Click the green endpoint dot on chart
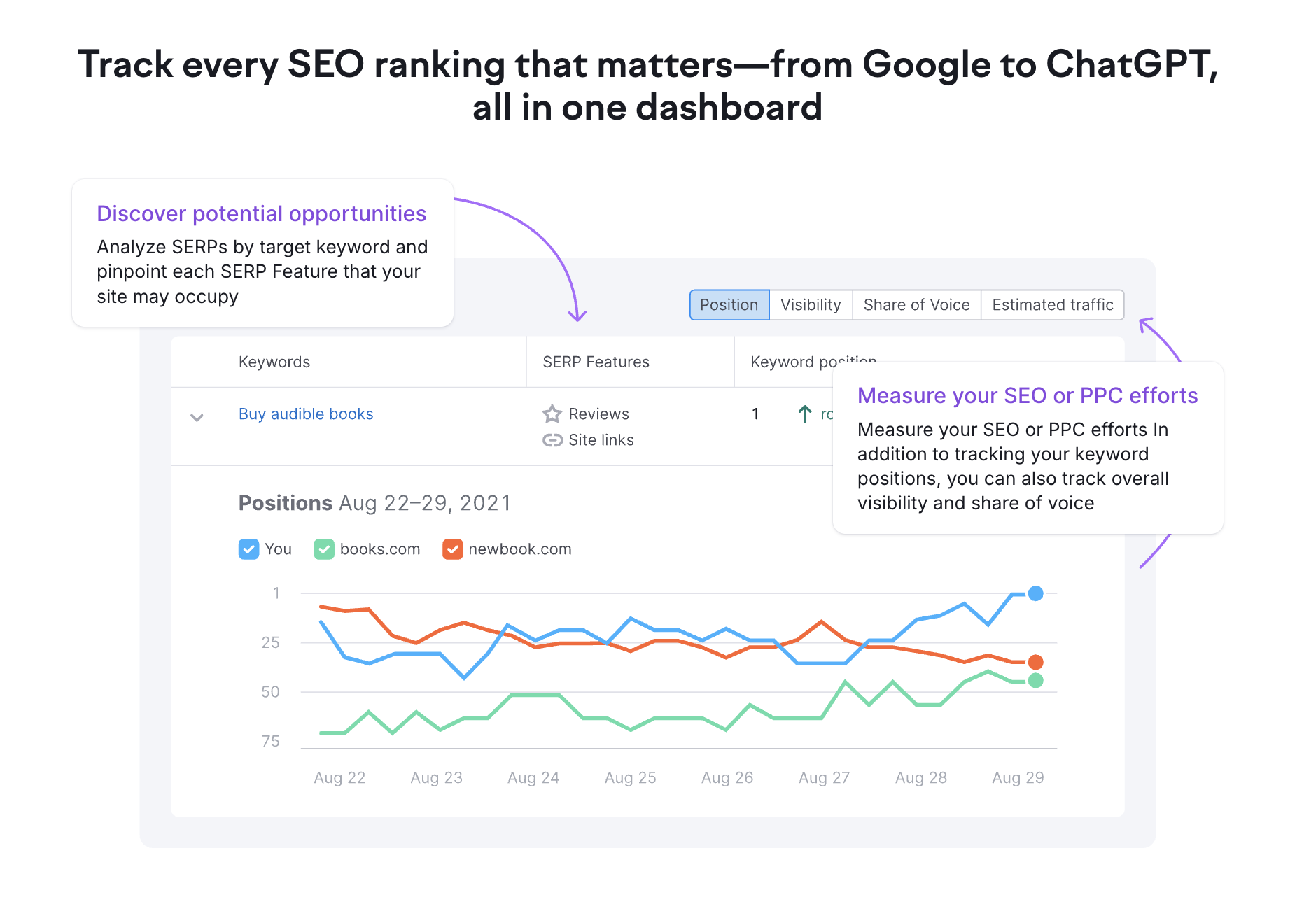This screenshot has width=1316, height=918. tap(1035, 680)
